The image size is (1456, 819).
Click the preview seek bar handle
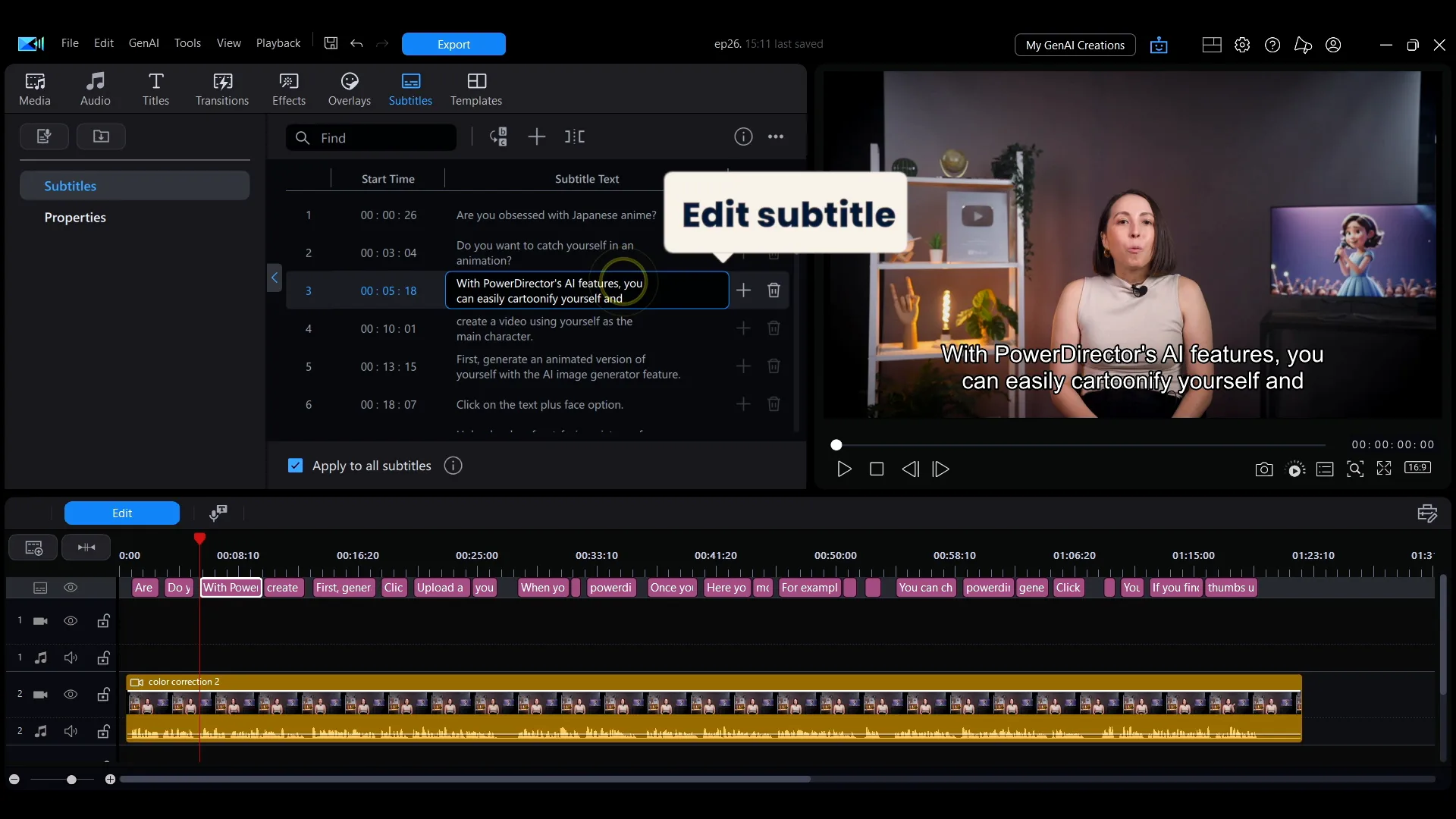pyautogui.click(x=836, y=445)
